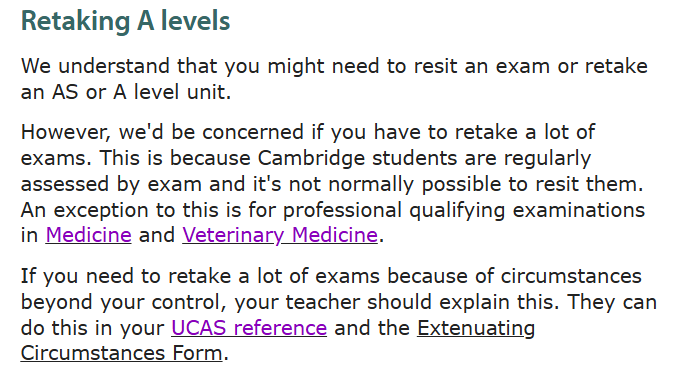Click the word 'Extenuating' in the link
690x386 pixels.
(x=476, y=328)
